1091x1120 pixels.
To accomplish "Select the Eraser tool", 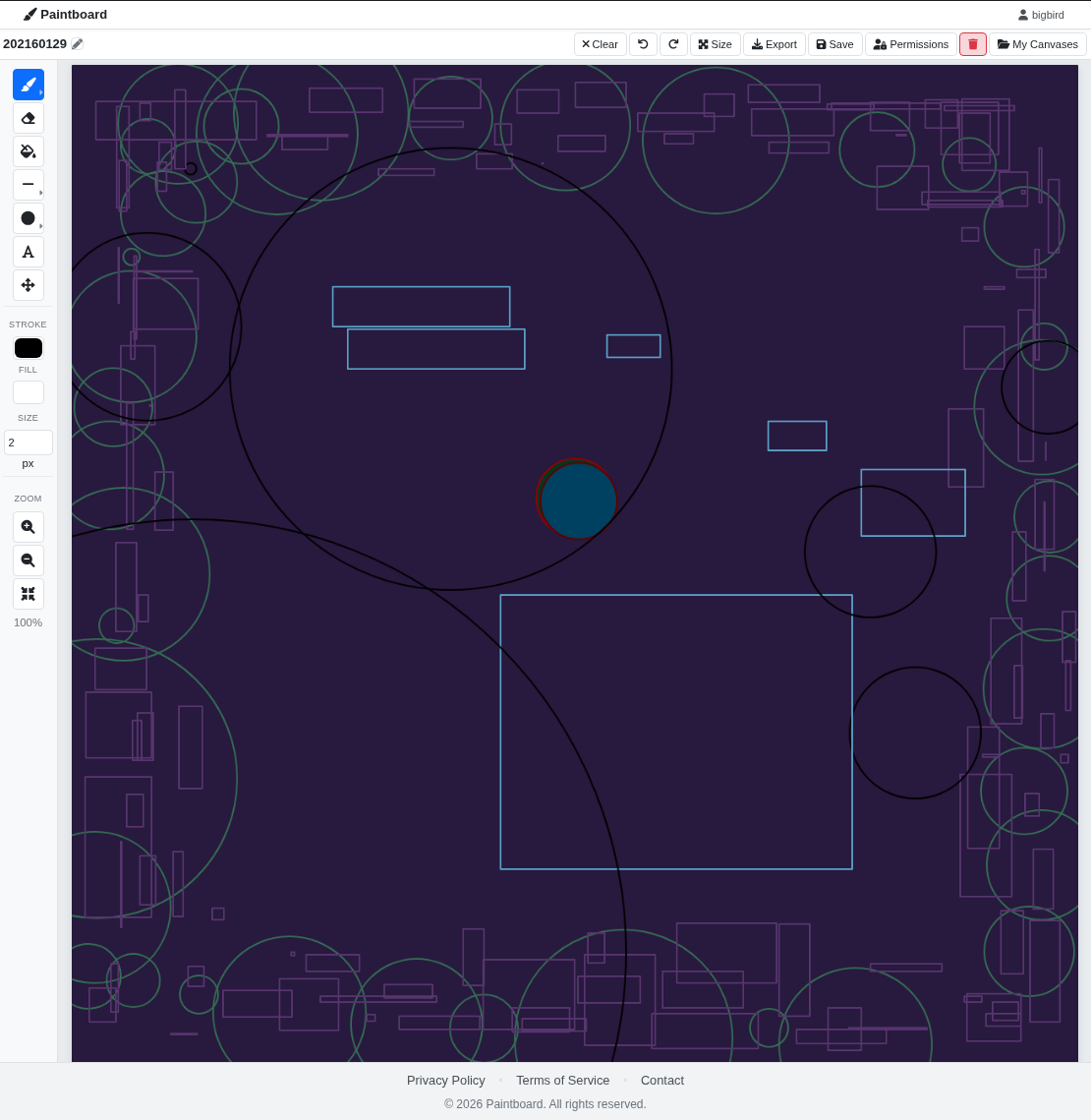I will pos(28,118).
